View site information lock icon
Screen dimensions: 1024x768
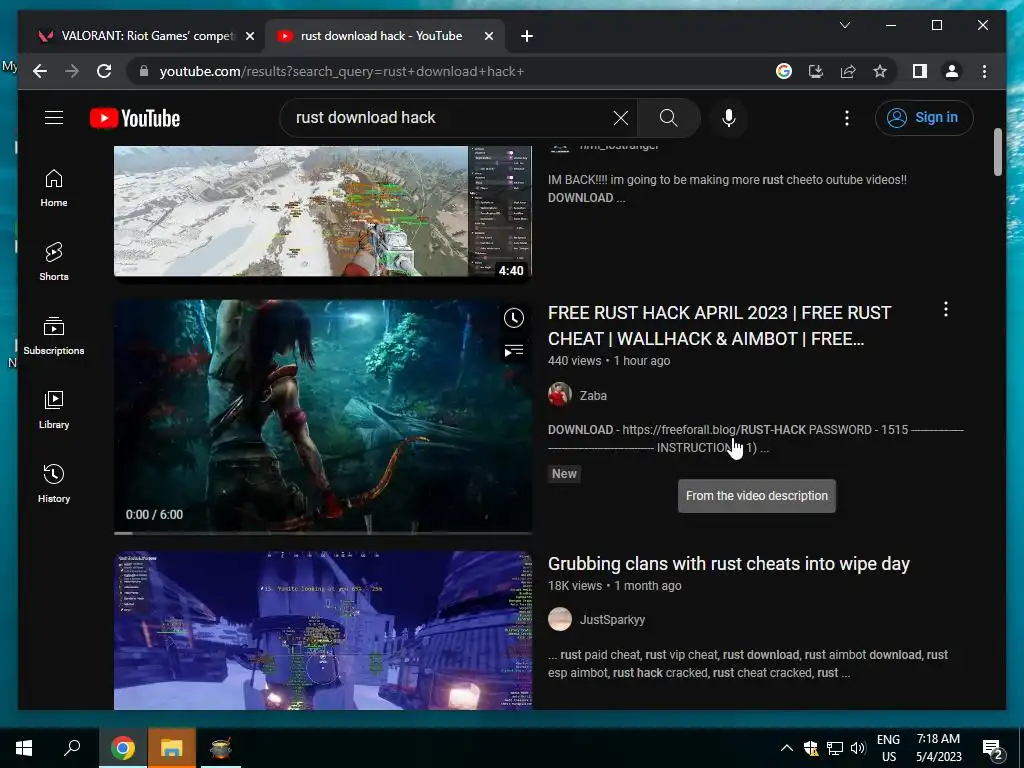click(x=144, y=71)
